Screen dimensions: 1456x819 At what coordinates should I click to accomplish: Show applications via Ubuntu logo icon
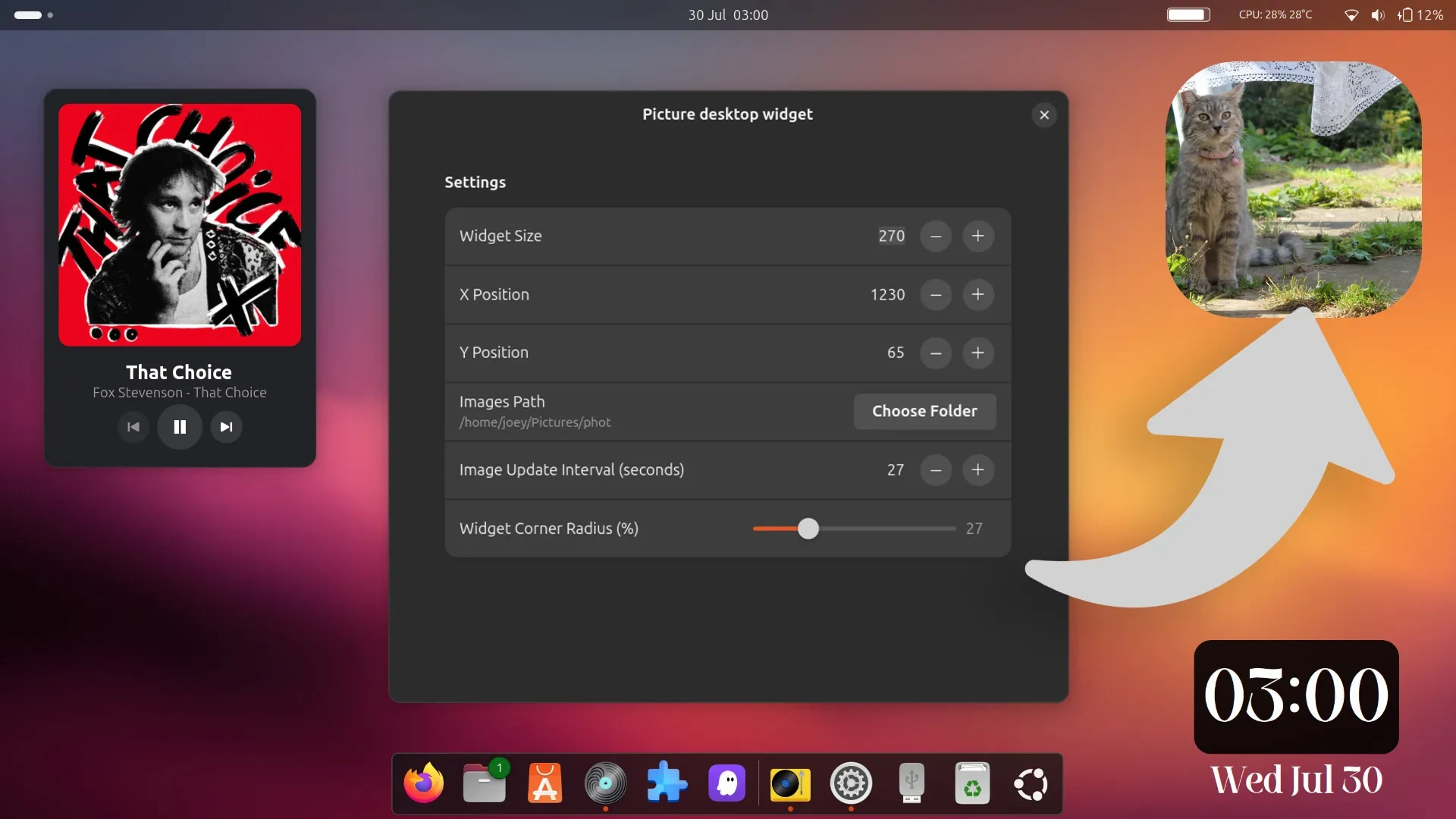tap(1031, 783)
